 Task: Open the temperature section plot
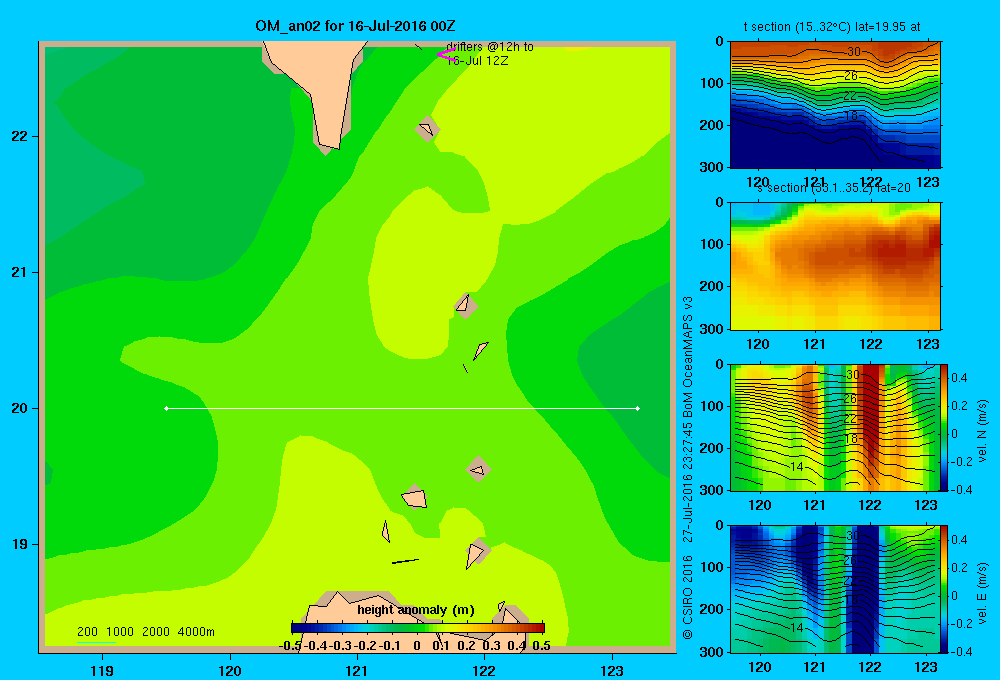pyautogui.click(x=835, y=105)
